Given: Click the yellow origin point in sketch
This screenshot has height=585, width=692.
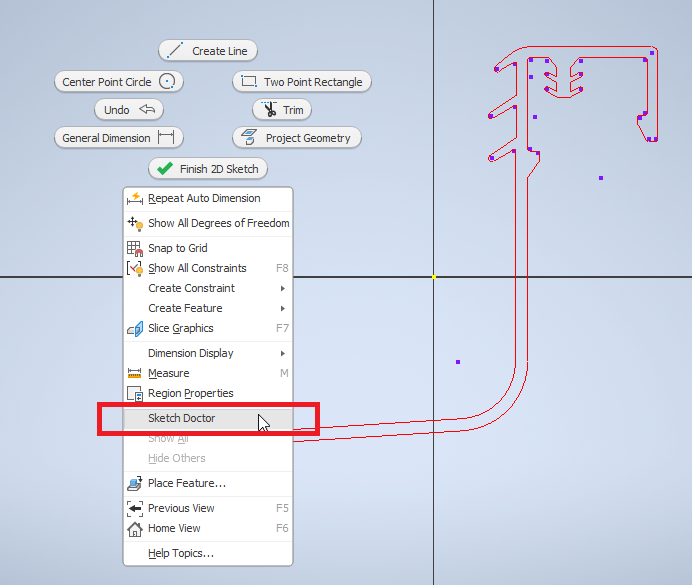Looking at the screenshot, I should (433, 277).
